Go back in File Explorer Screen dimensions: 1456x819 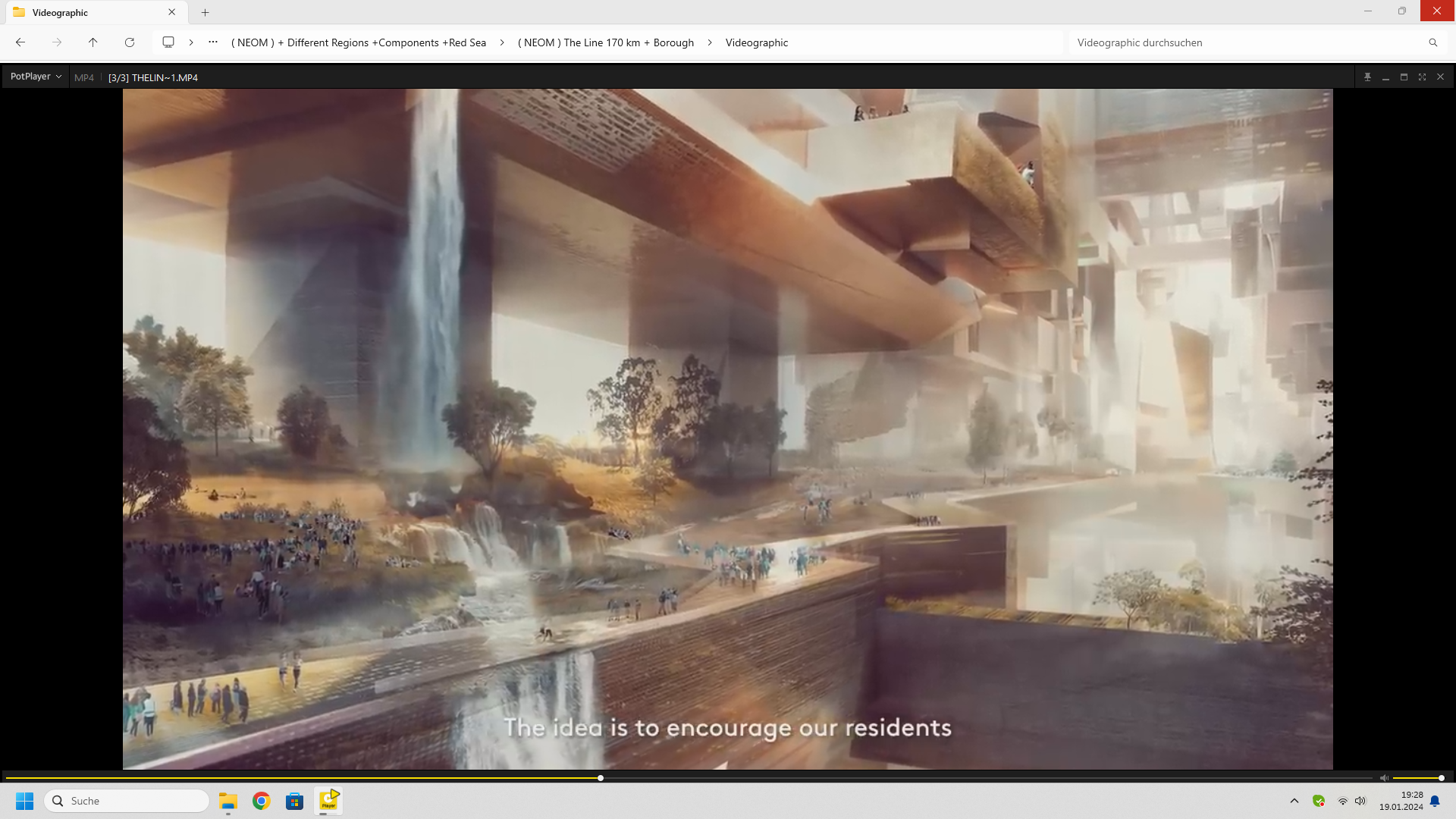pos(20,42)
